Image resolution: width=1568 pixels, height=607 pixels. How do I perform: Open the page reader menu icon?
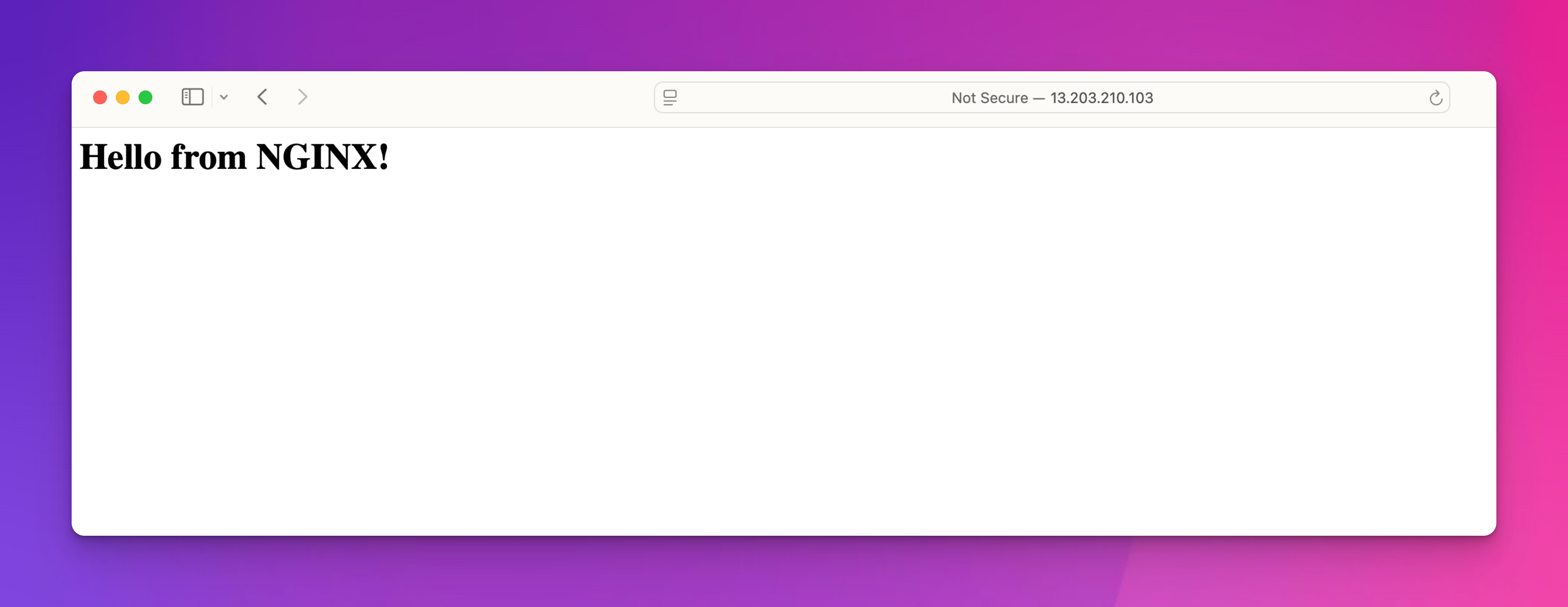pos(670,98)
